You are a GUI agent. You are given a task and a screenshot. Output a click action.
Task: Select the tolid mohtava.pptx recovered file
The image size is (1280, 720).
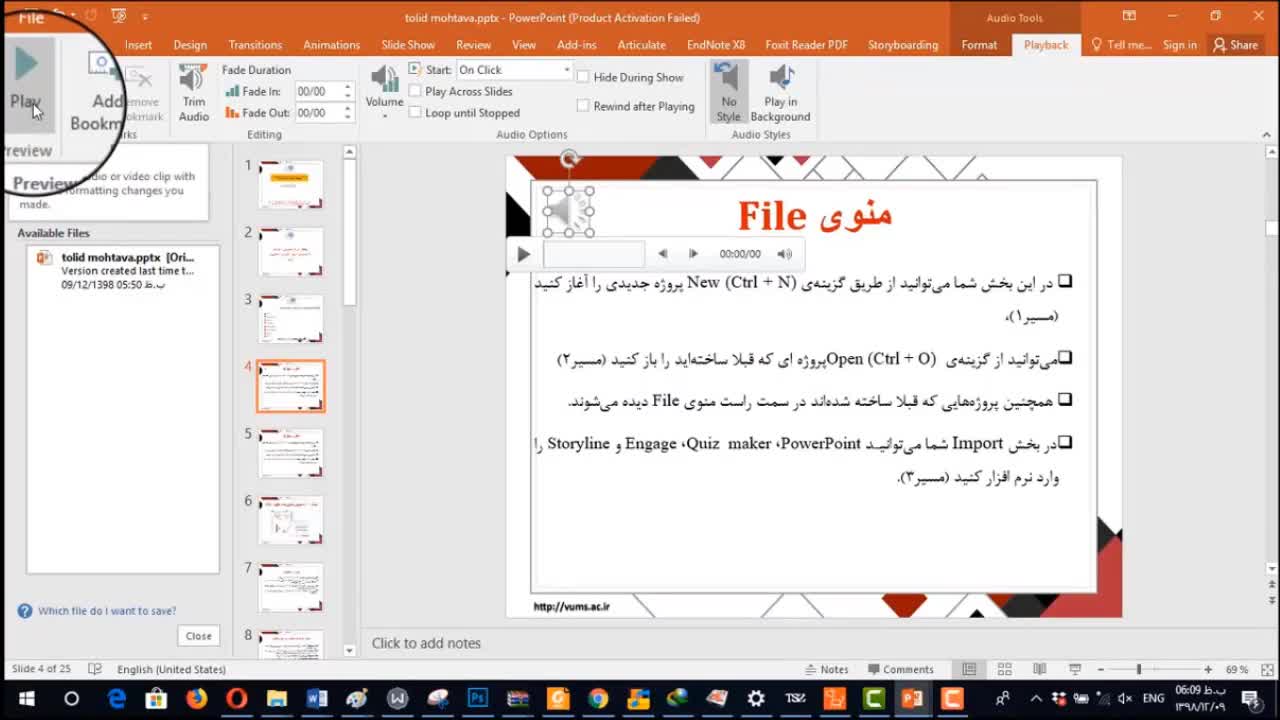coord(123,271)
